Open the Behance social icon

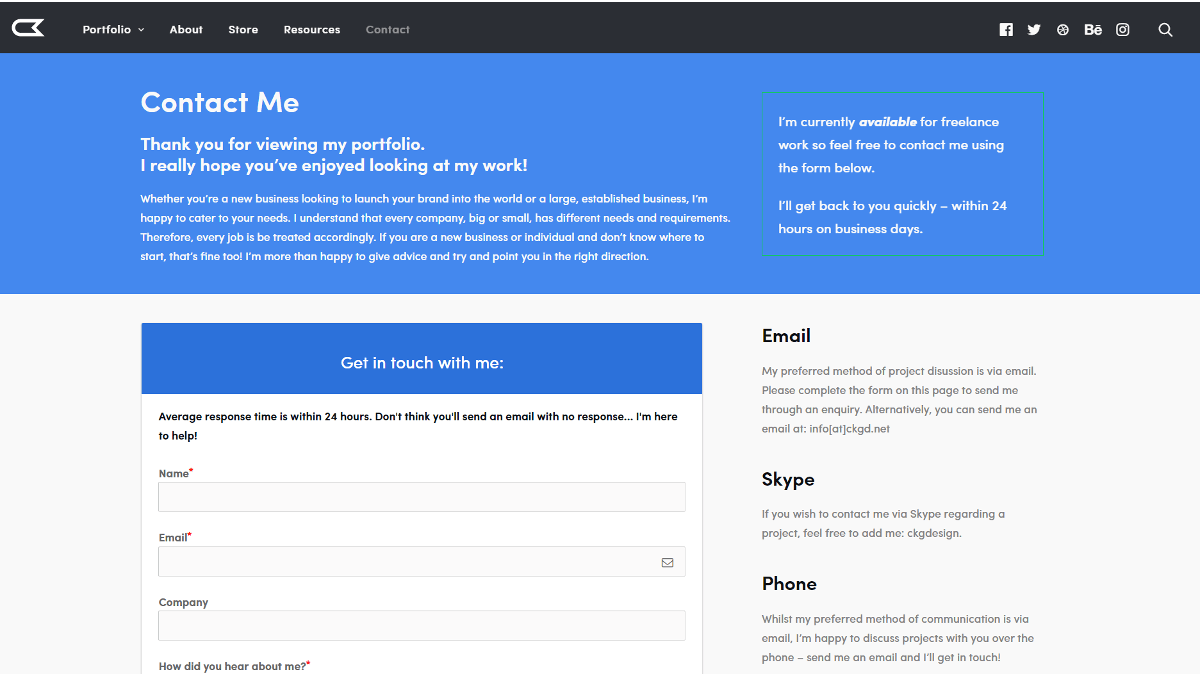[x=1093, y=30]
